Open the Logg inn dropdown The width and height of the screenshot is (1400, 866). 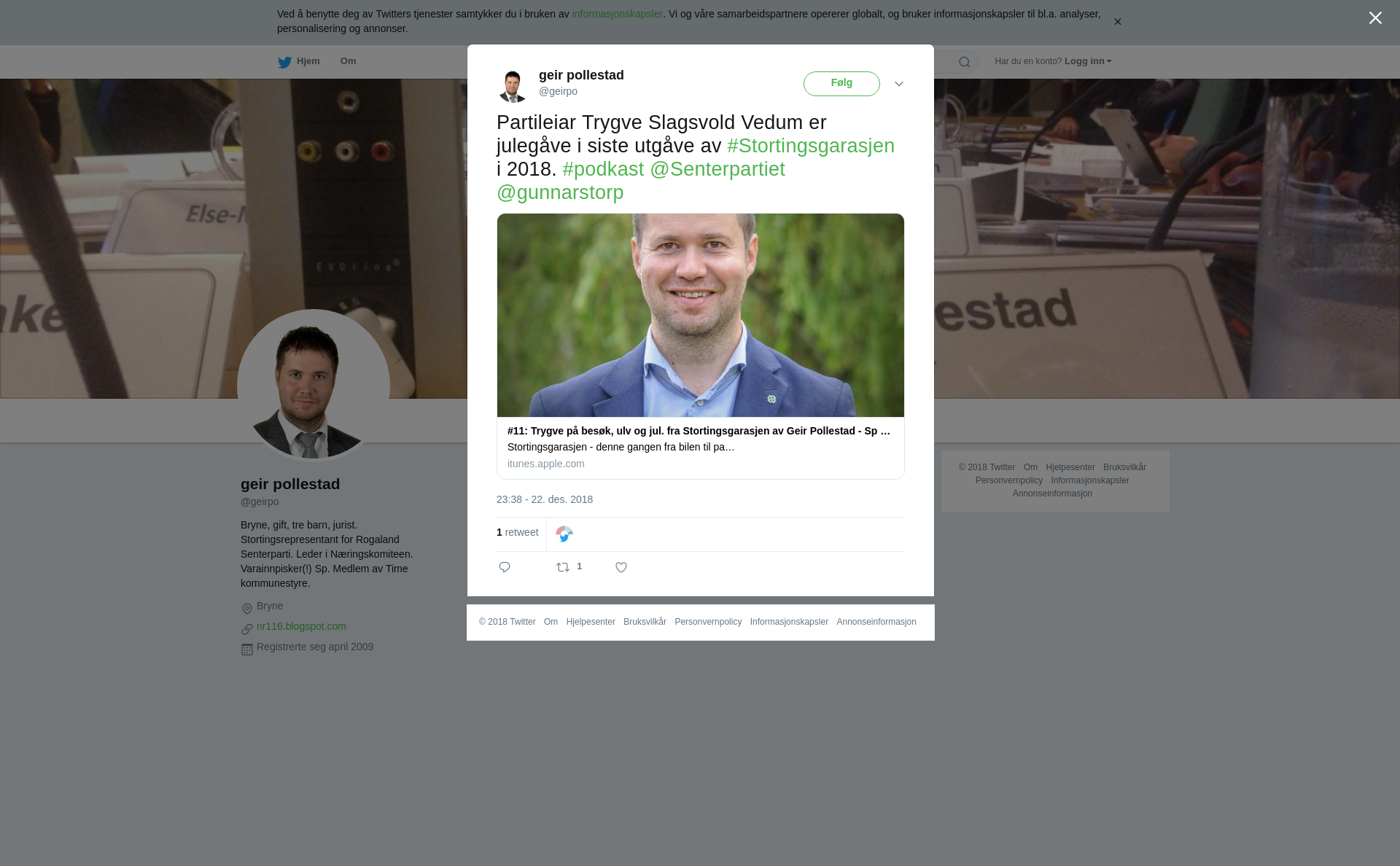tap(1088, 61)
